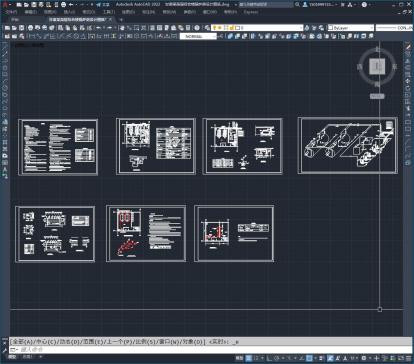Toggle polar tracking in status bar
The height and width of the screenshot is (364, 414).
[x=277, y=358]
